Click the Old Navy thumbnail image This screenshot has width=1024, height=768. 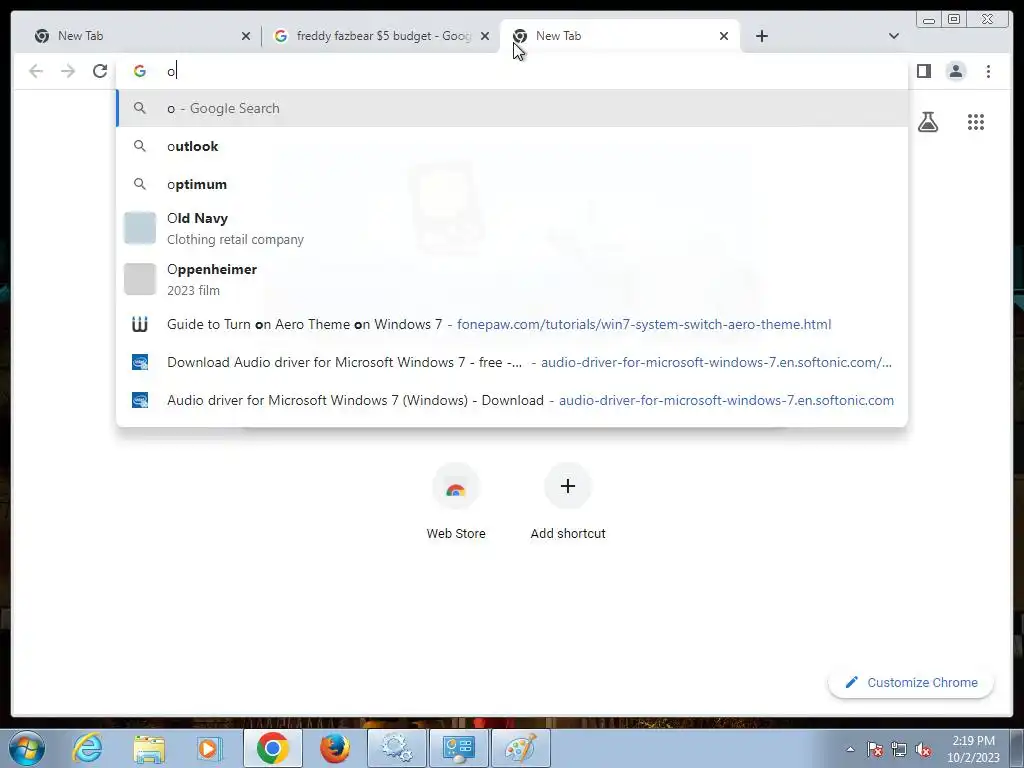pyautogui.click(x=140, y=228)
